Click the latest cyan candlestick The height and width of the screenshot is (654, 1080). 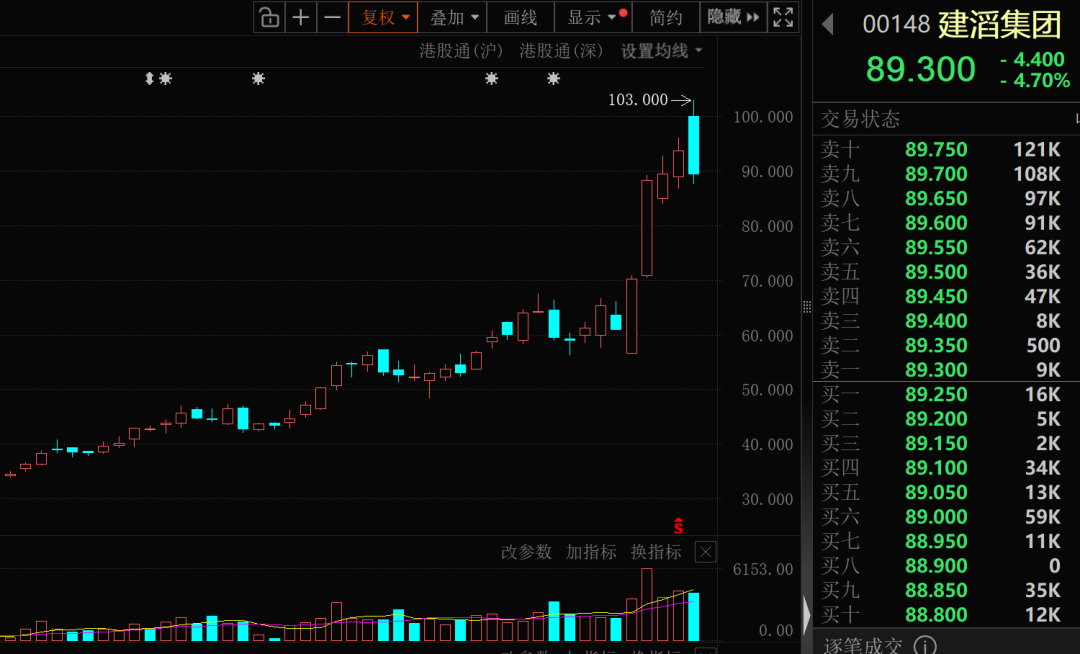(694, 145)
